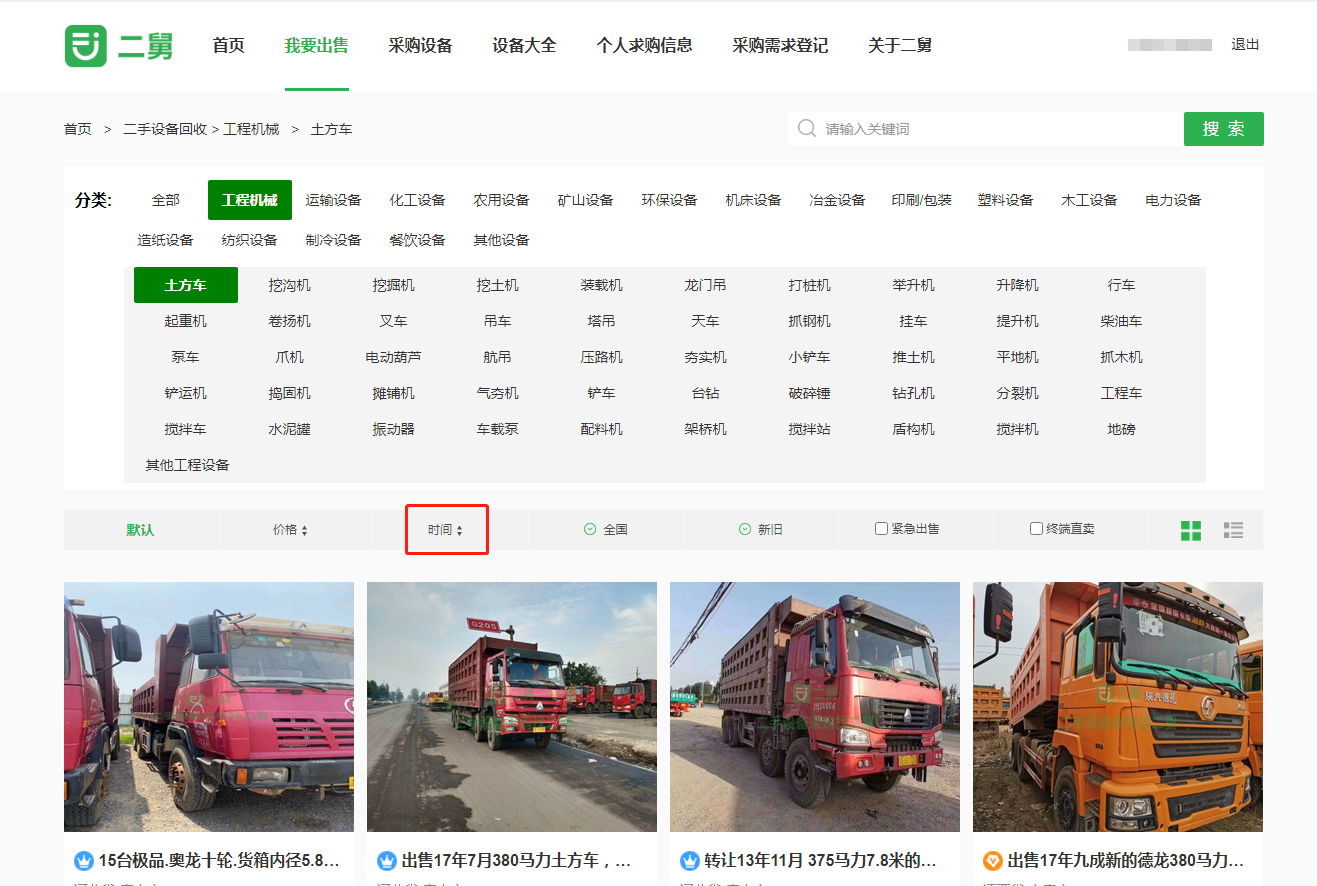Choose 推土机 subcategory
The image size is (1317, 886).
914,357
